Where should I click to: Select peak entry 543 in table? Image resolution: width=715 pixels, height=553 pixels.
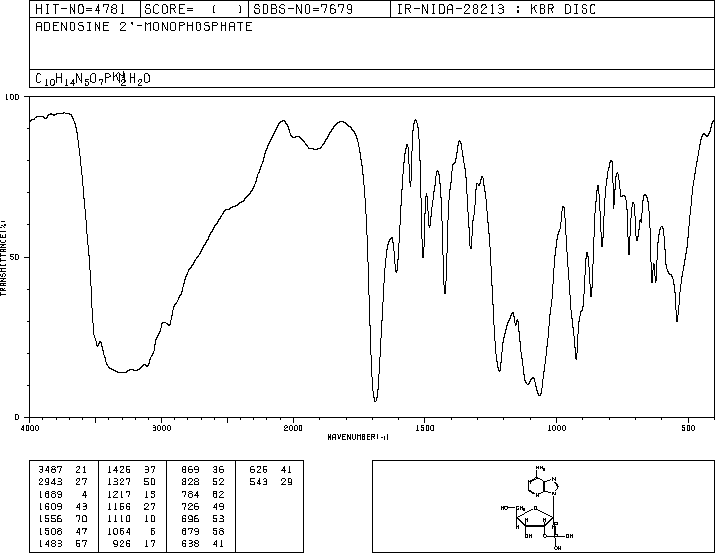(x=271, y=481)
